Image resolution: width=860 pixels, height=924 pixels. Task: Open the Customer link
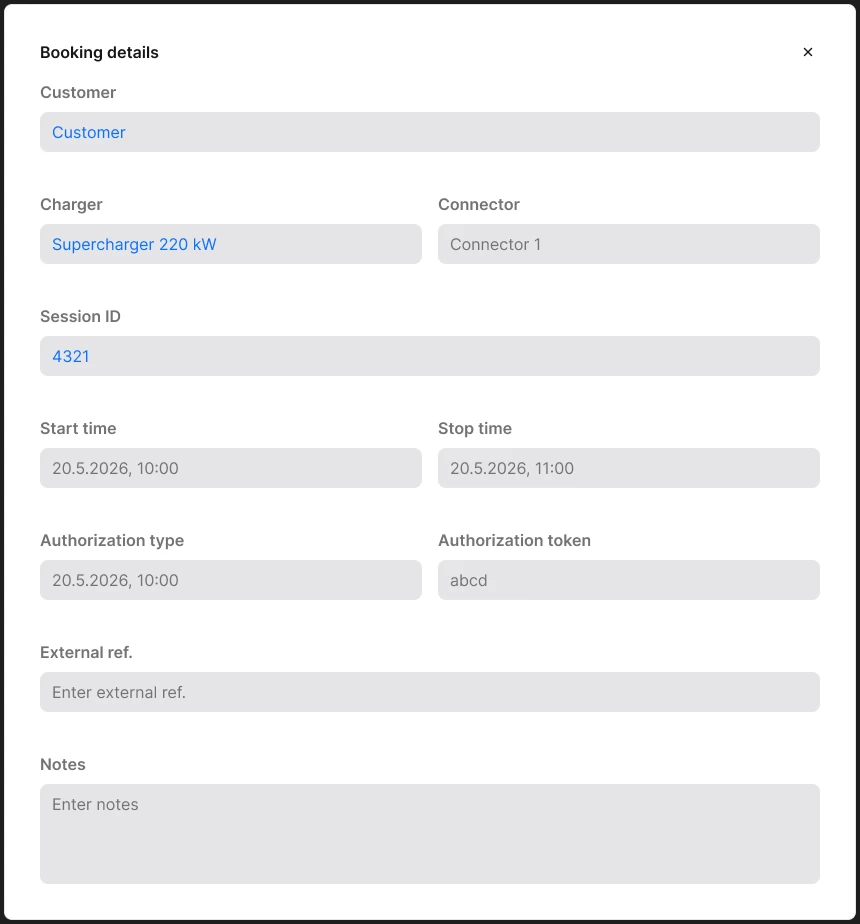click(88, 132)
